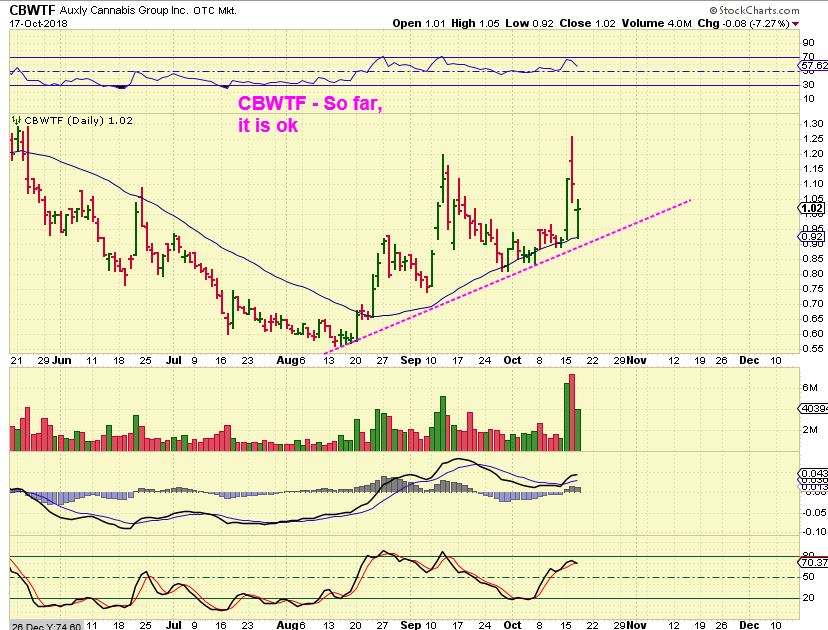828x630 pixels.
Task: Click the magenta 'So far, it is ok' annotation
Action: point(309,115)
